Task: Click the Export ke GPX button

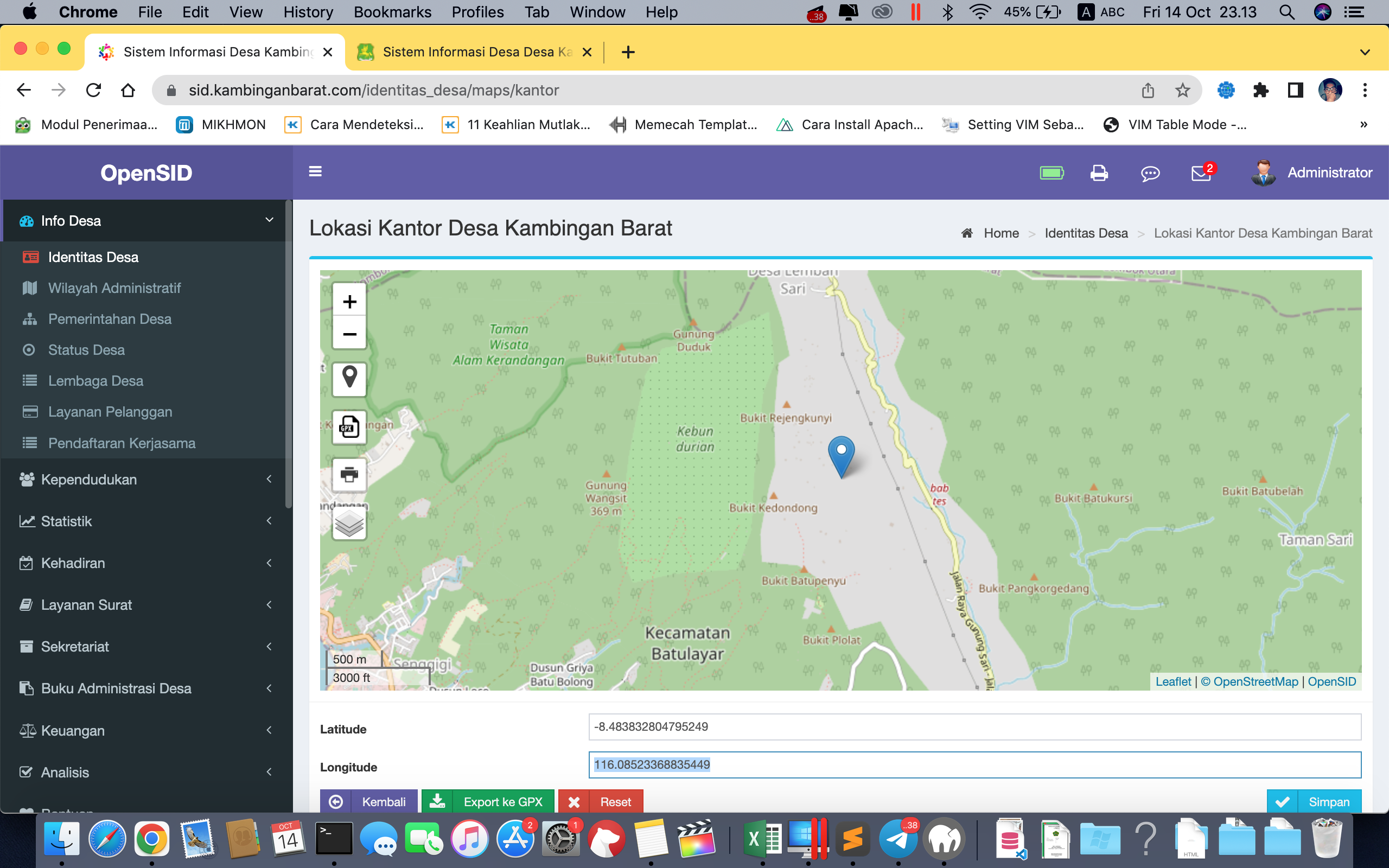Action: (x=487, y=801)
